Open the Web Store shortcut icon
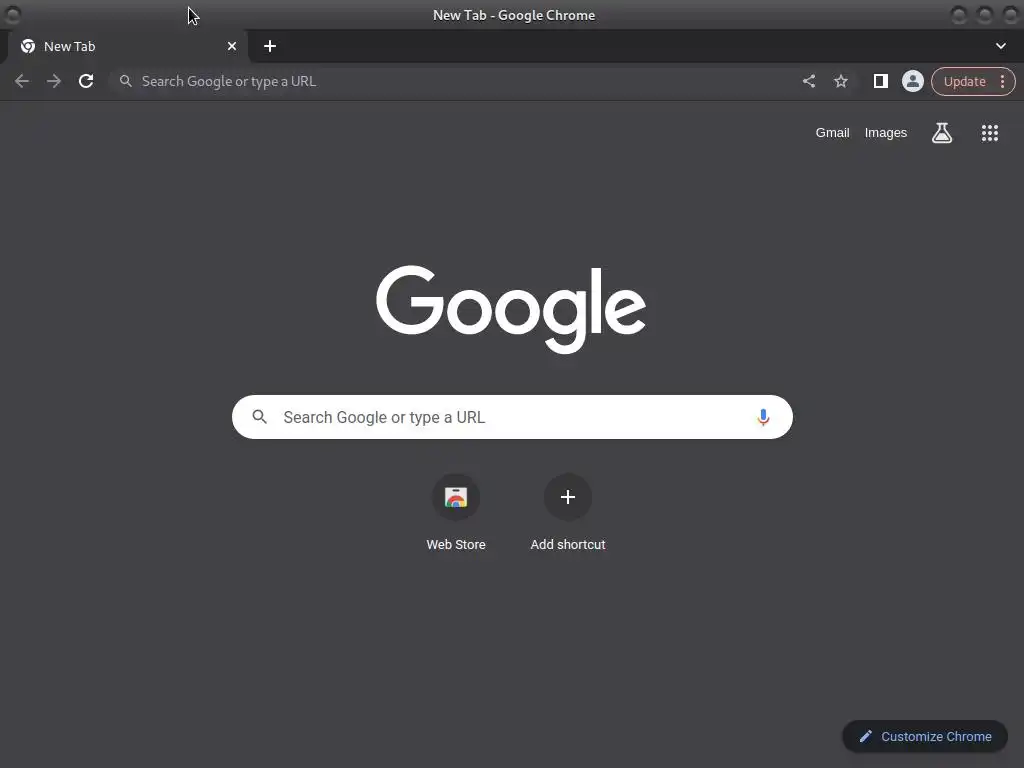 (456, 497)
